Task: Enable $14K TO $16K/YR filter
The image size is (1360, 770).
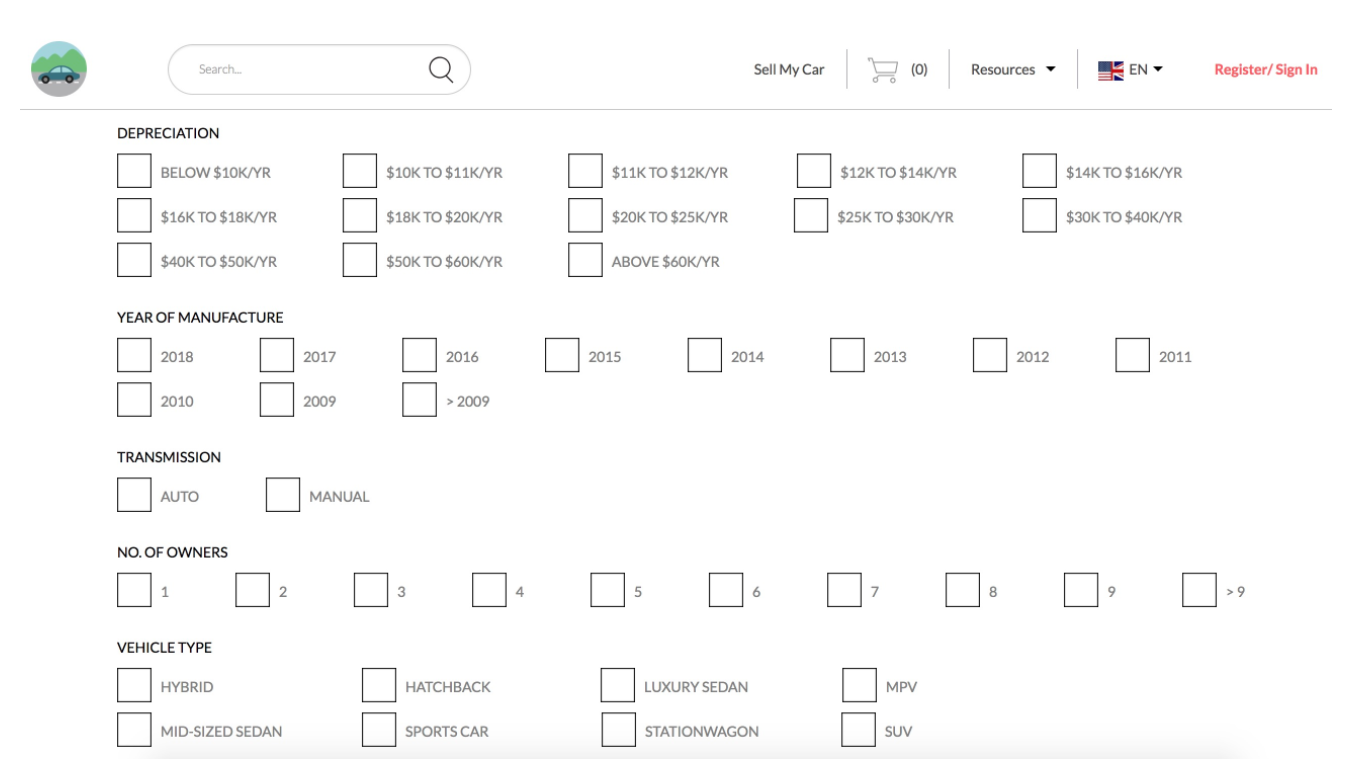Action: 1039,172
